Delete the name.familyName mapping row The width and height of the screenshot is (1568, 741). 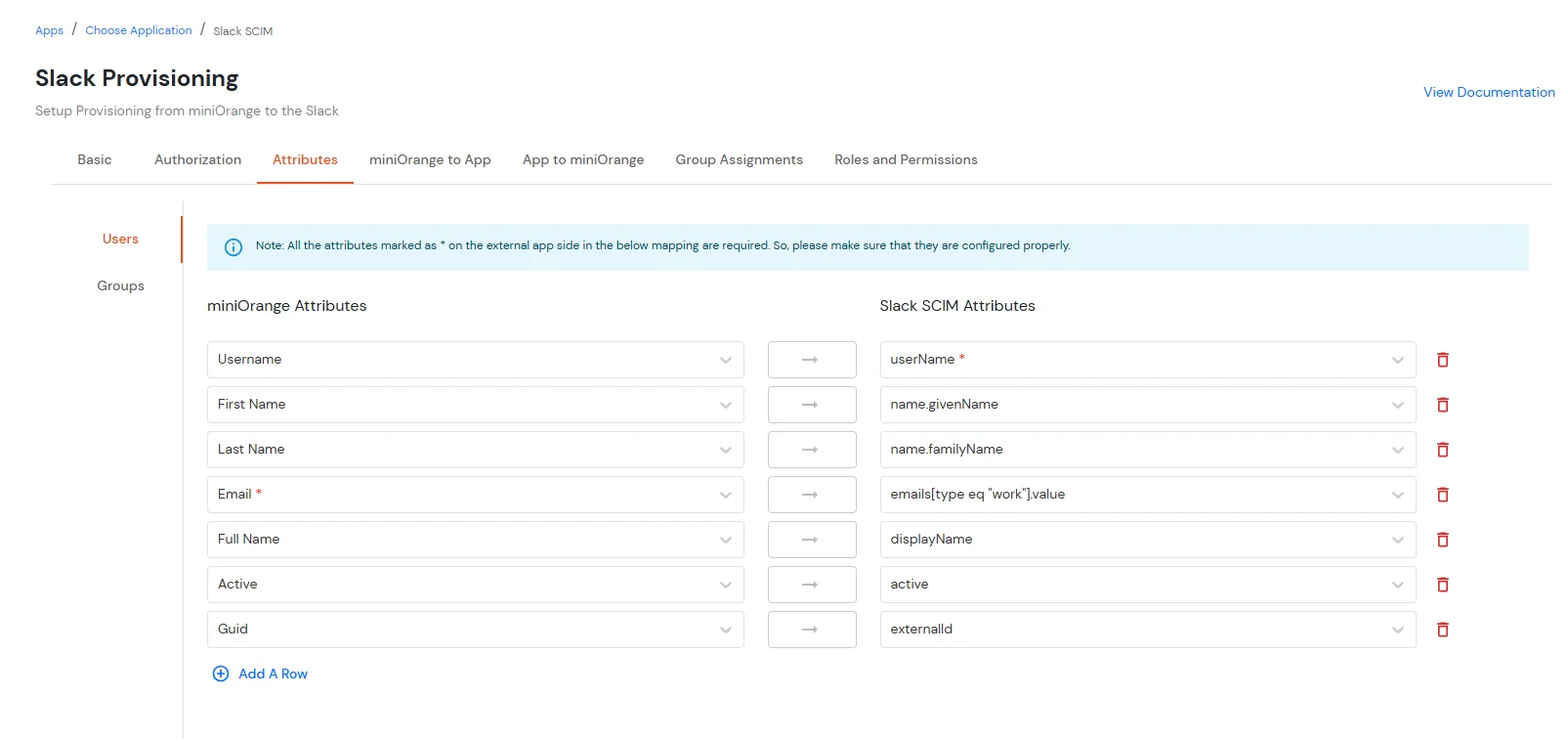[1442, 450]
